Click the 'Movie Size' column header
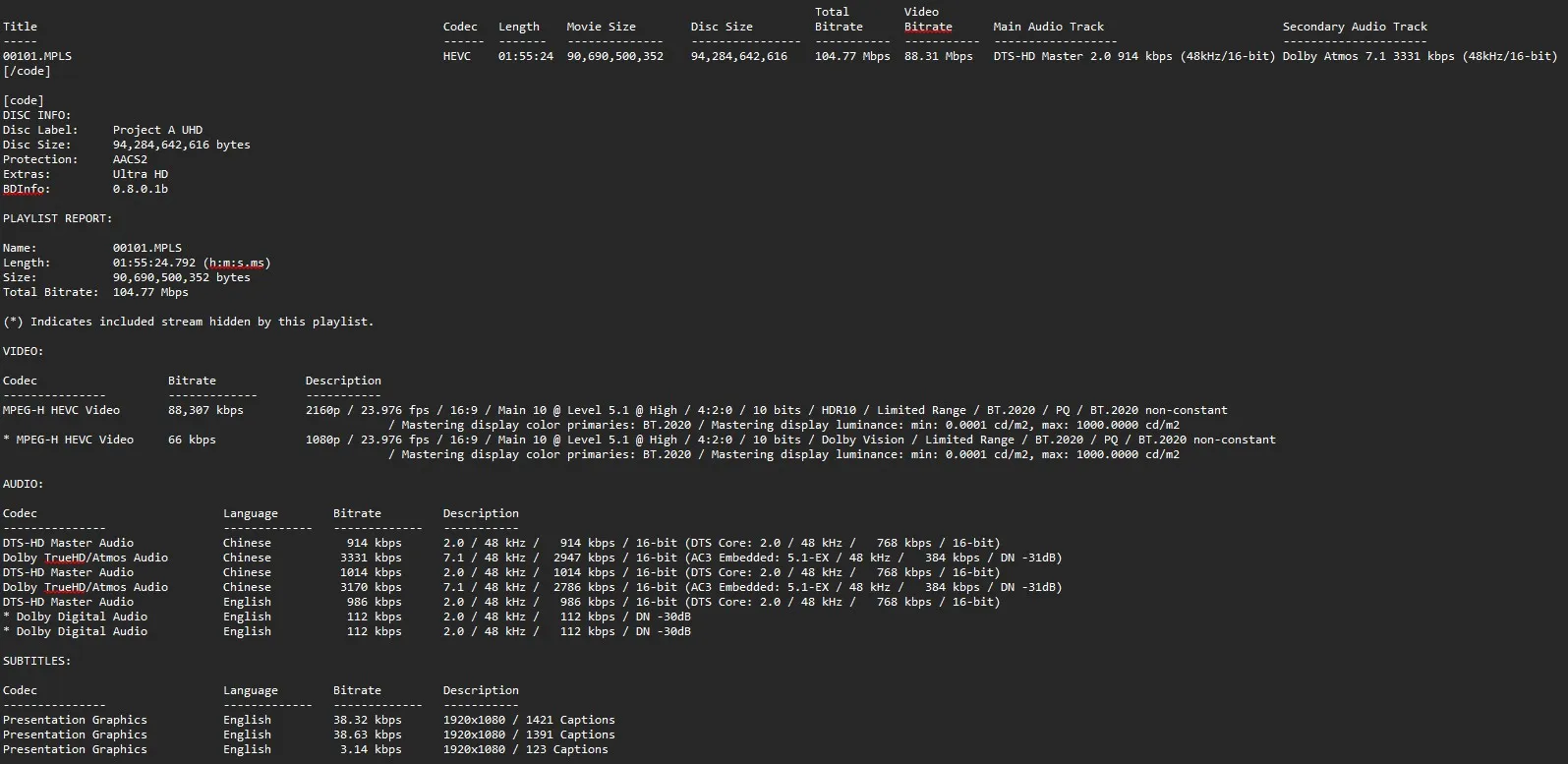This screenshot has width=1568, height=764. pyautogui.click(x=601, y=27)
